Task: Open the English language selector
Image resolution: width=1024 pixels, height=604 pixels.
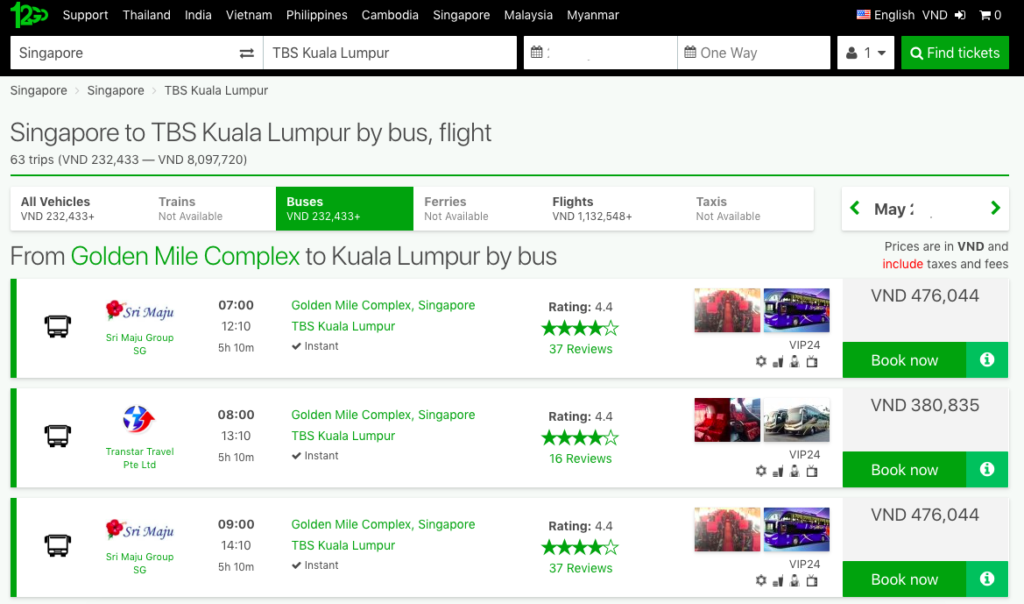Action: point(885,15)
